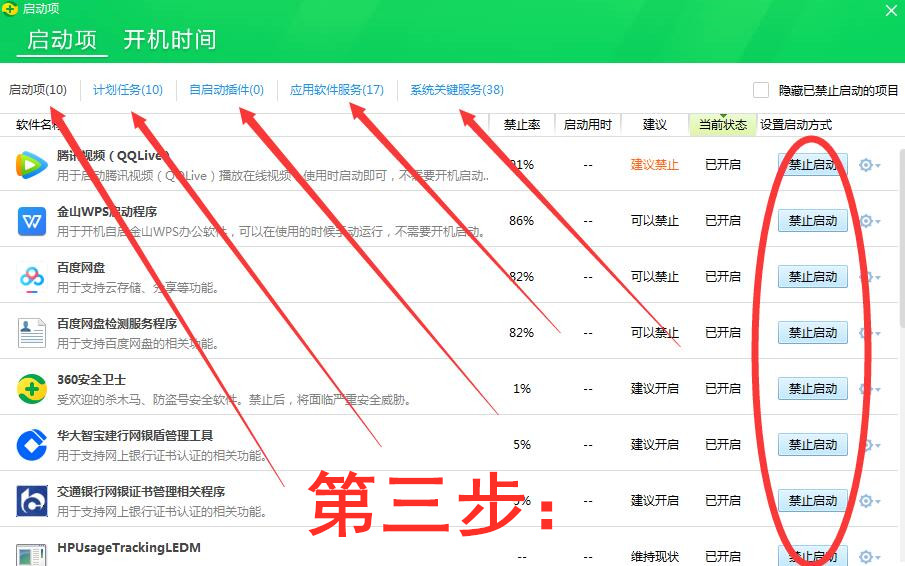Click the 设置启动方式 column header
905x566 pixels.
click(796, 125)
